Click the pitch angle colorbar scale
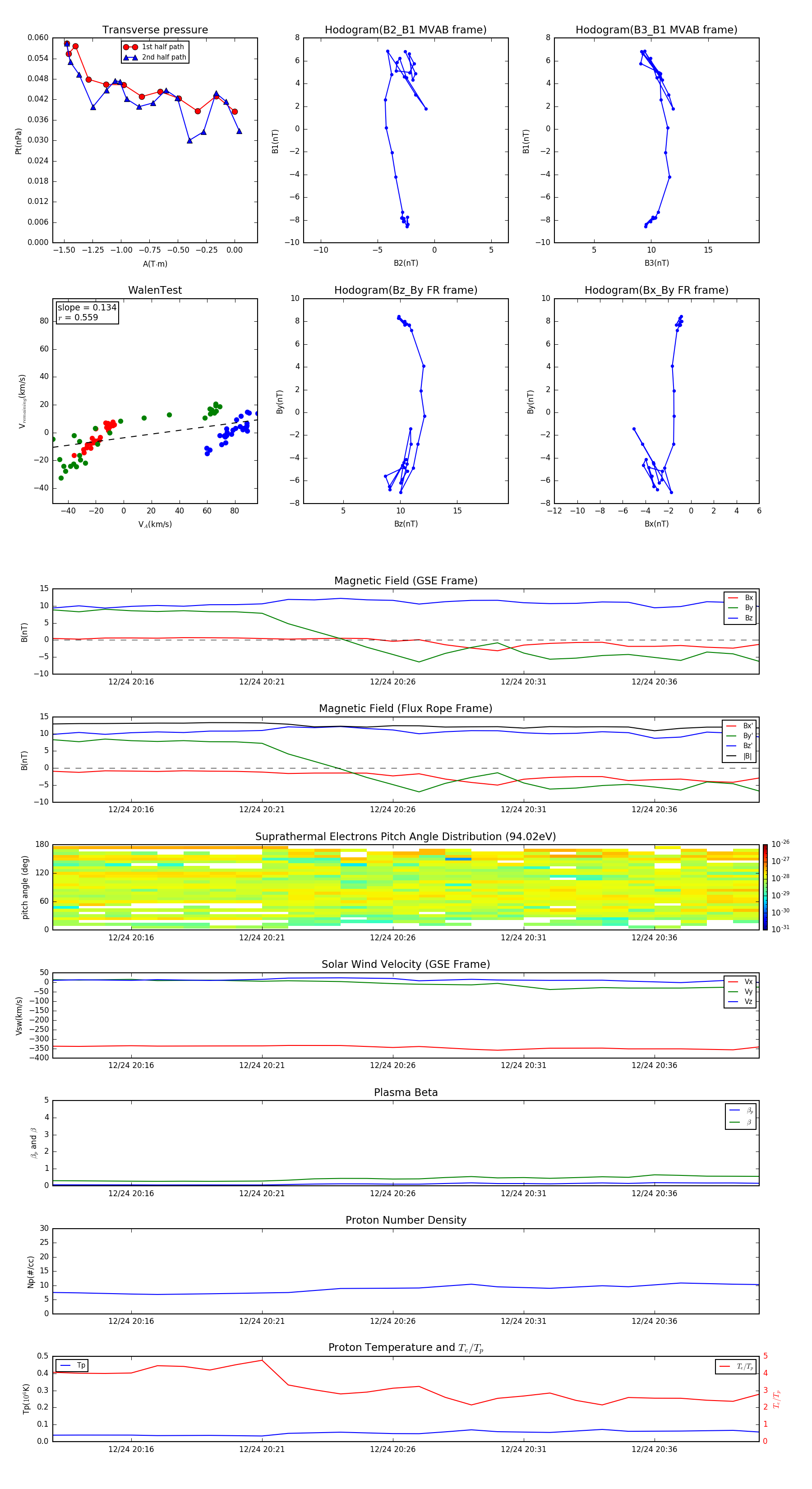Viewport: 812px width, 1489px height. [x=765, y=887]
